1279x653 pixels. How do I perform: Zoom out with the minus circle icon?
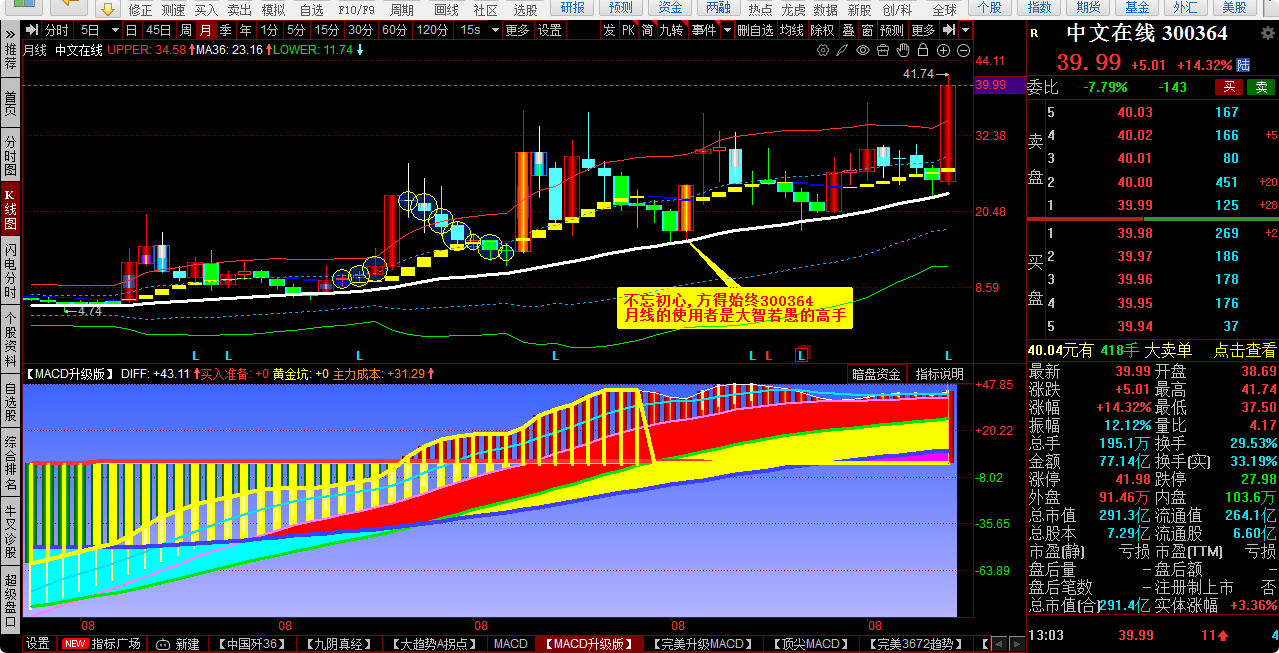pyautogui.click(x=963, y=50)
